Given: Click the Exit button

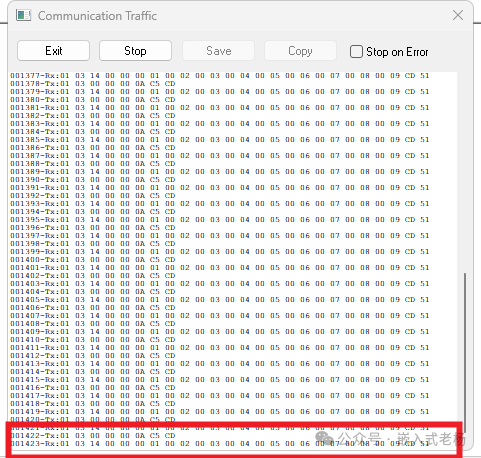Looking at the screenshot, I should [53, 51].
